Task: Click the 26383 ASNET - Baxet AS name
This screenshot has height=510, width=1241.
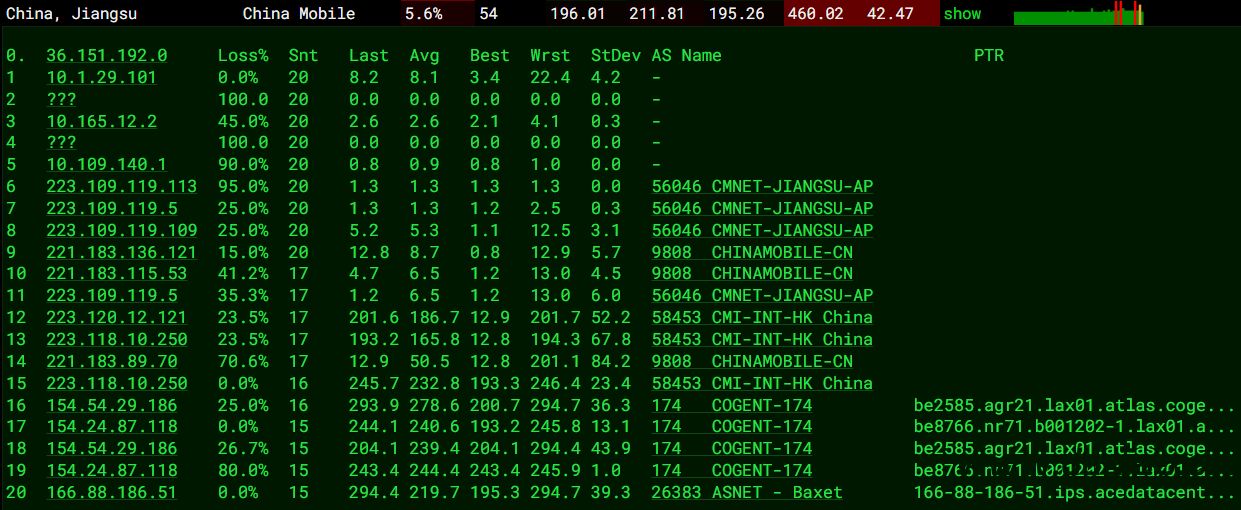Action: (x=746, y=492)
